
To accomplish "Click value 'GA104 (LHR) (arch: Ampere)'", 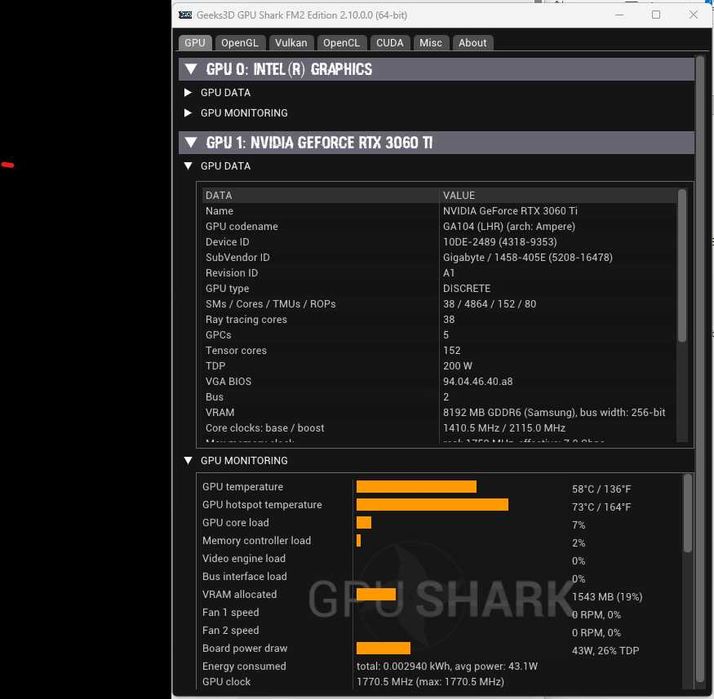I will click(509, 227).
